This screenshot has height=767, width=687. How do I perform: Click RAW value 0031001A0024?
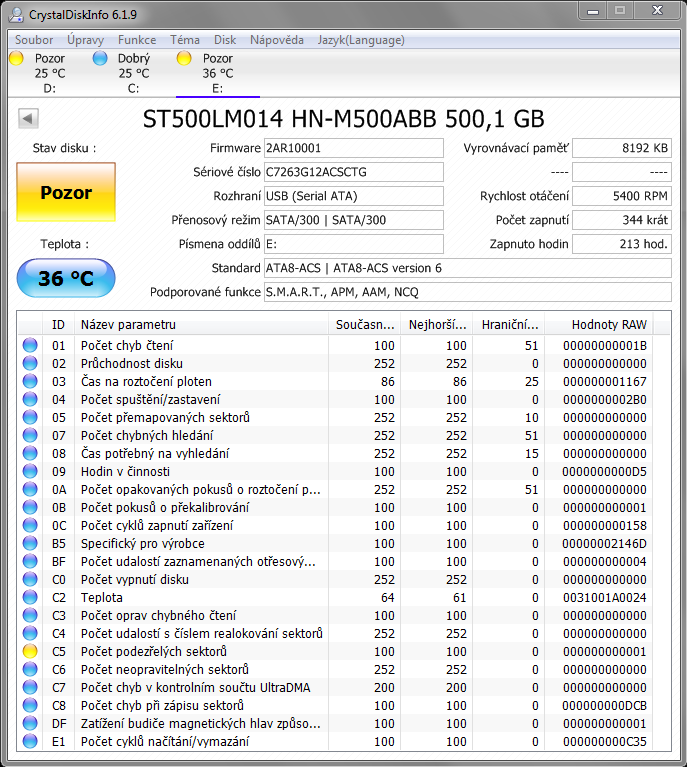click(x=605, y=597)
